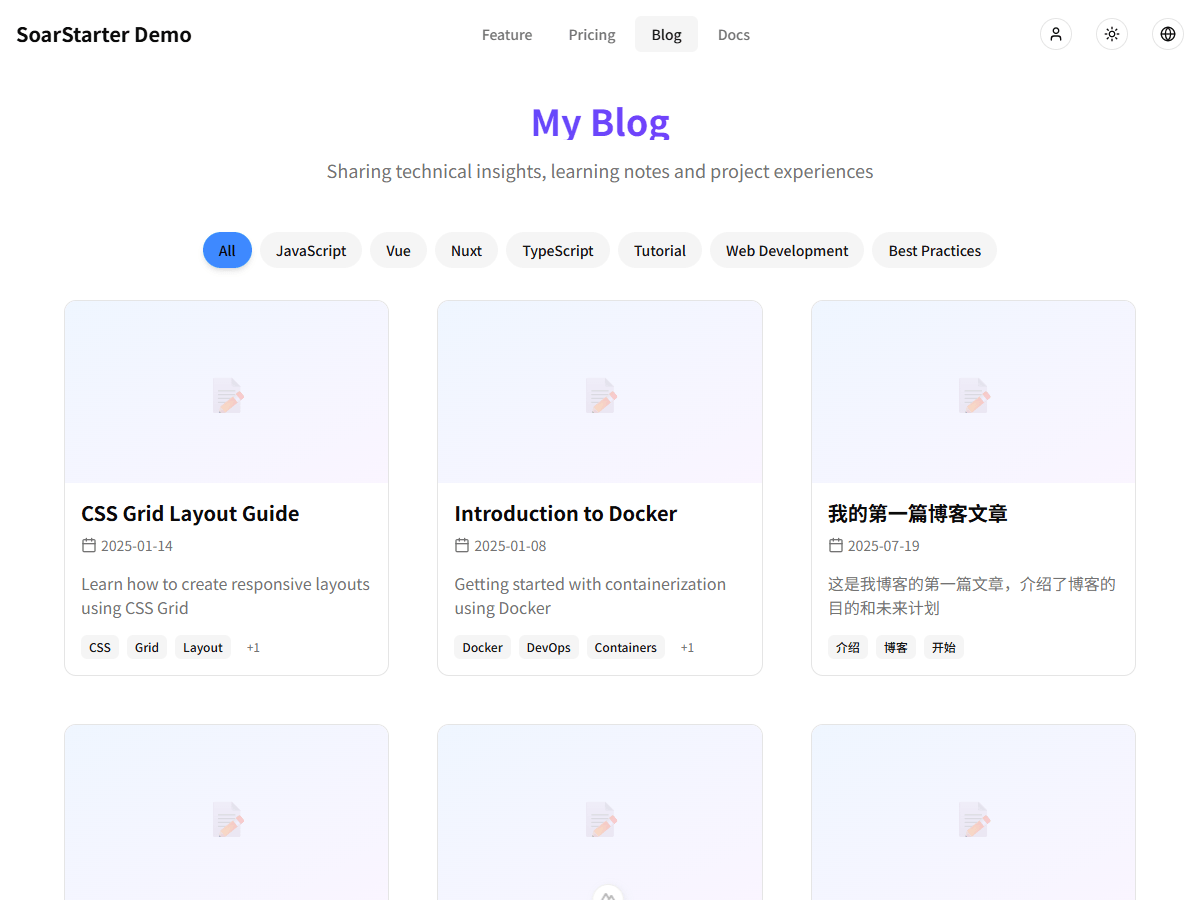This screenshot has height=900, width=1200.
Task: Click the placeholder icon on a bottom-row card
Action: (227, 818)
